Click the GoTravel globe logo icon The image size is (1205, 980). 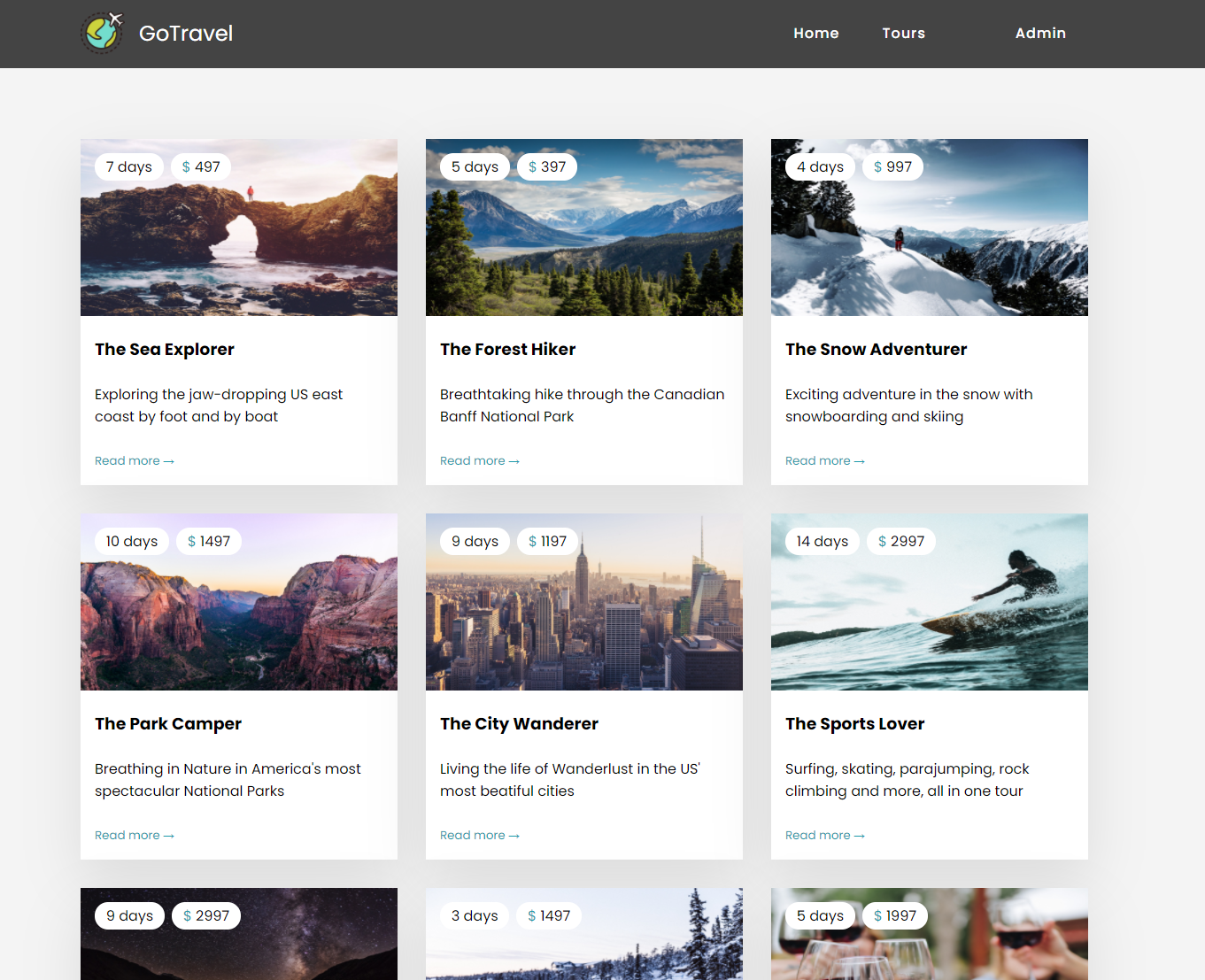[102, 33]
